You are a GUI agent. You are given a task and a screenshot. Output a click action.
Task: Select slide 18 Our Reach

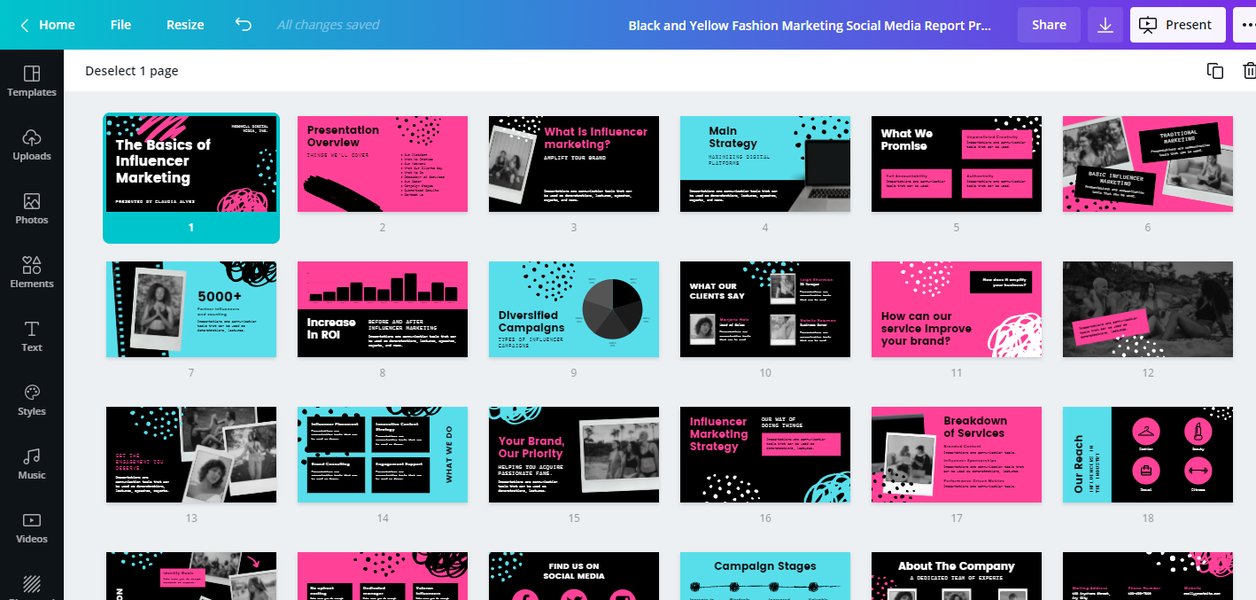point(1148,455)
